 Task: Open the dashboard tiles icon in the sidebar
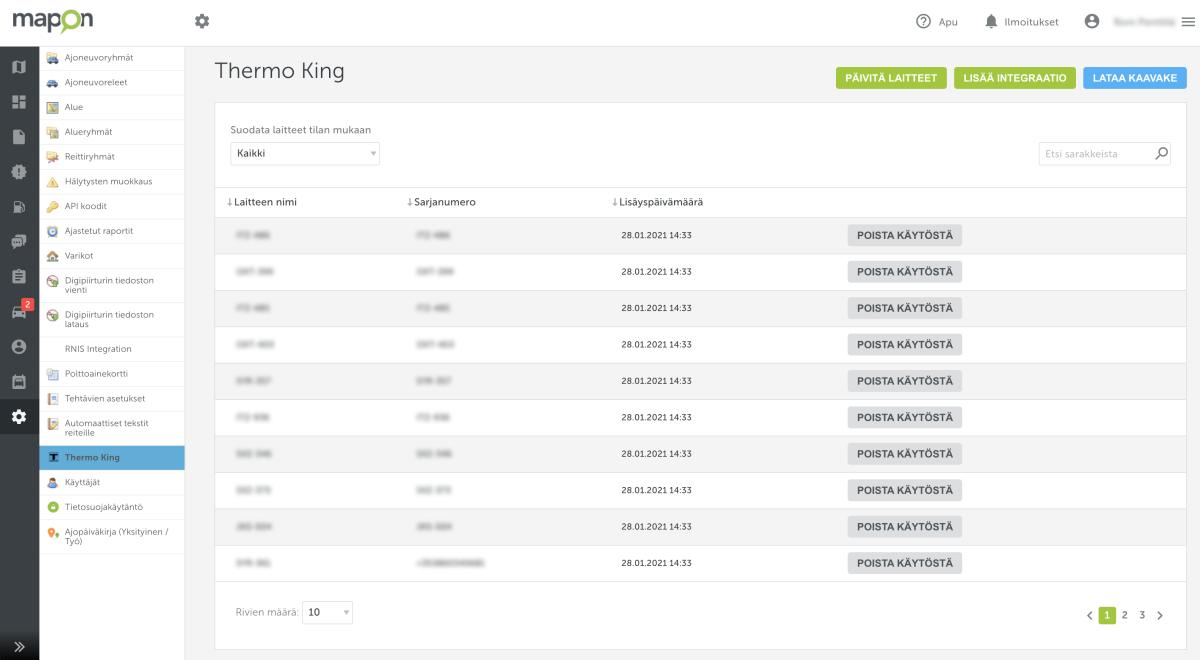tap(19, 102)
